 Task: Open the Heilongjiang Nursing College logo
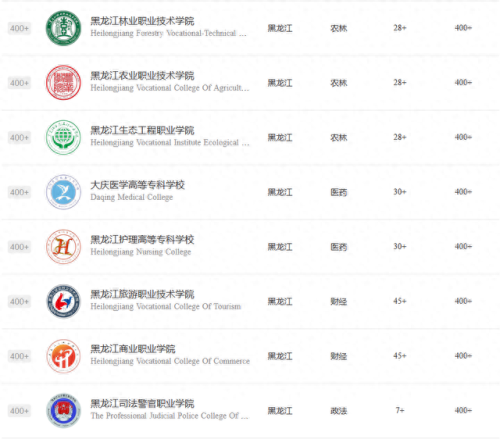(63, 247)
